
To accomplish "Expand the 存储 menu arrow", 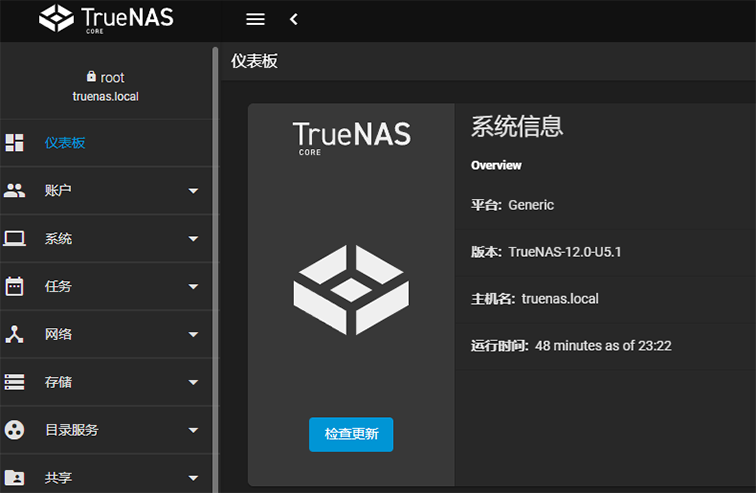I will point(193,382).
